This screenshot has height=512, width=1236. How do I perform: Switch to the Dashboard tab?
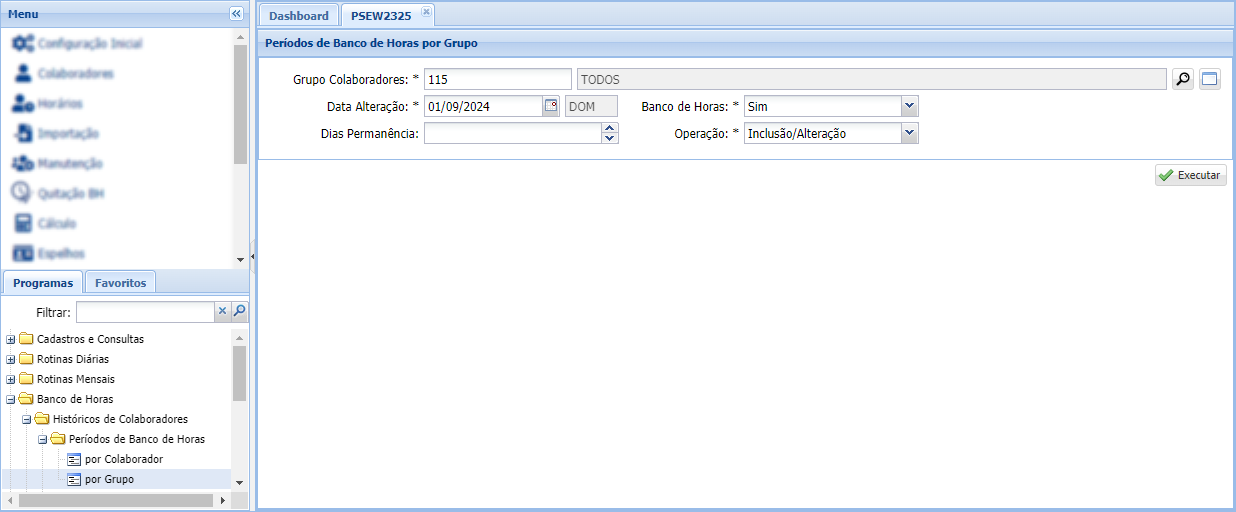click(298, 16)
